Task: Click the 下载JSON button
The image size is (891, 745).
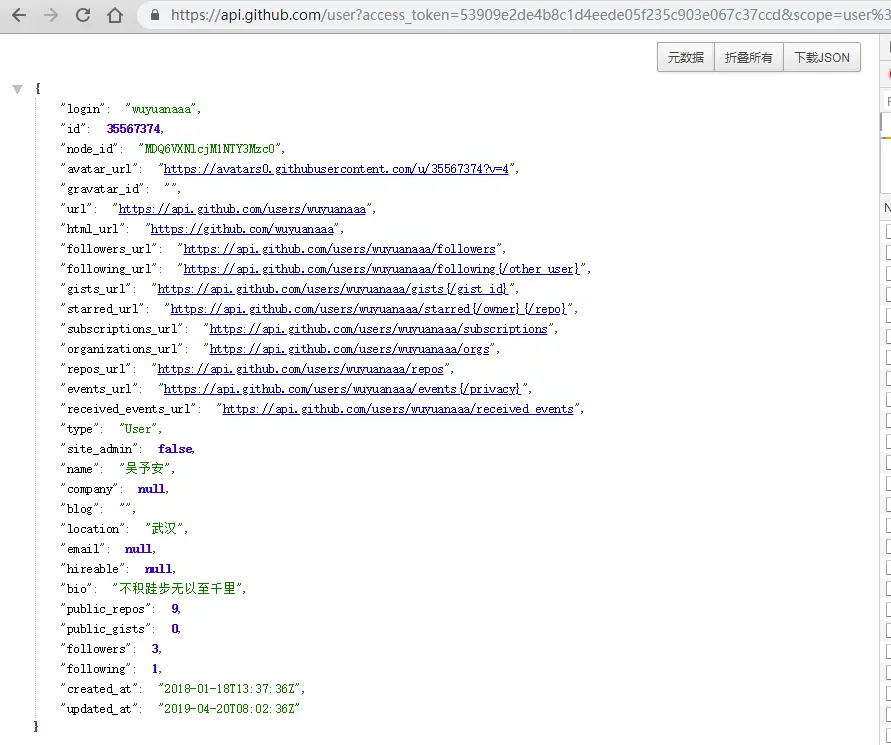Action: point(822,57)
